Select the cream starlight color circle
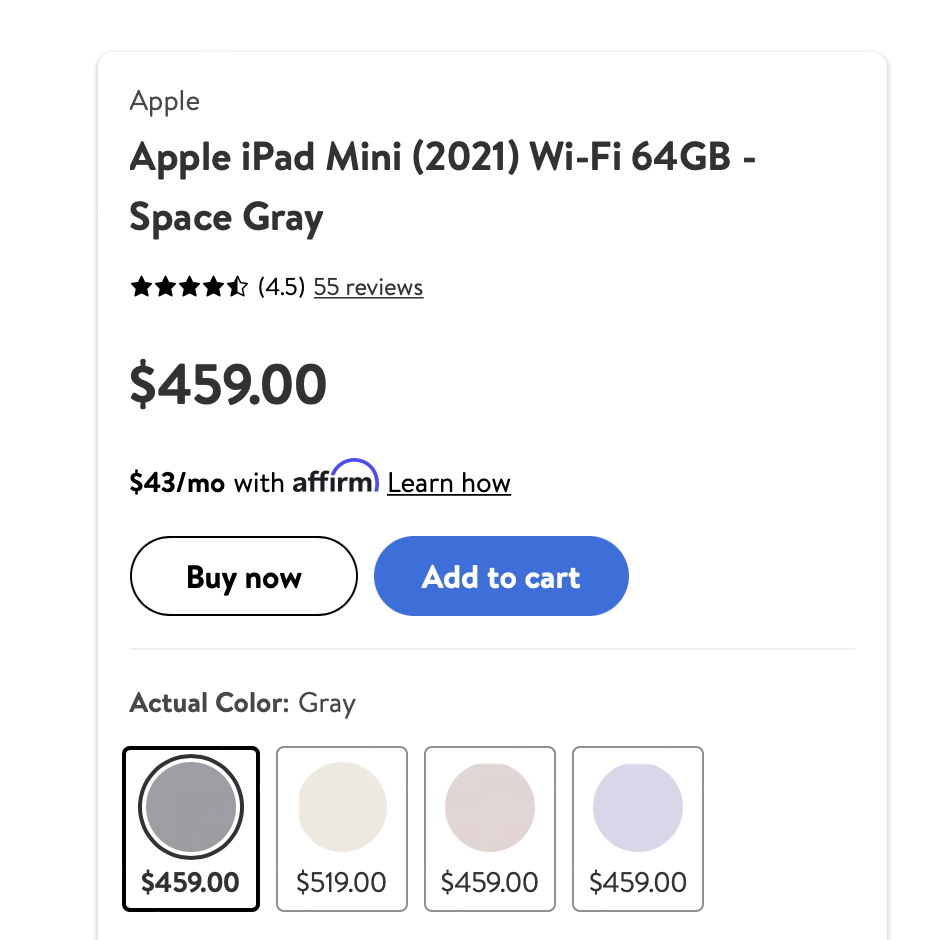The image size is (948, 940). click(342, 806)
